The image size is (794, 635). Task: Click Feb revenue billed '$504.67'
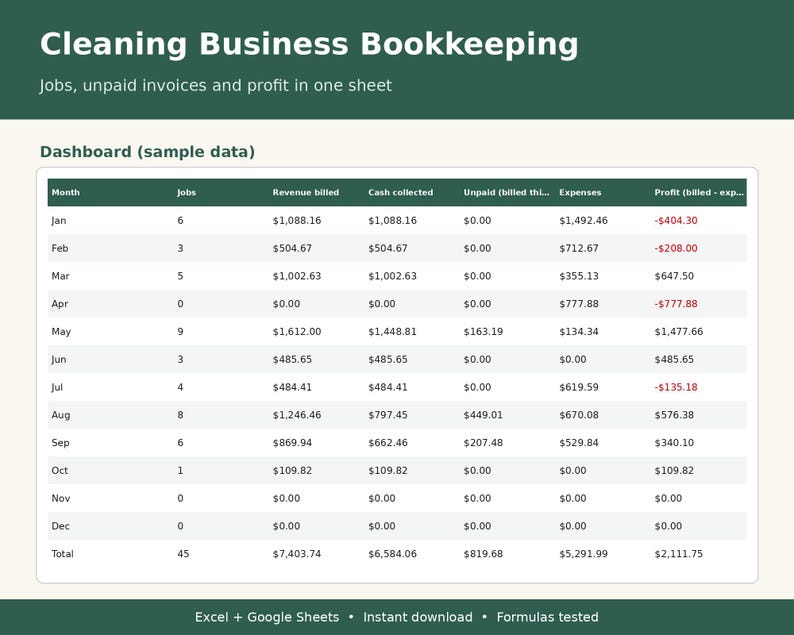(292, 248)
